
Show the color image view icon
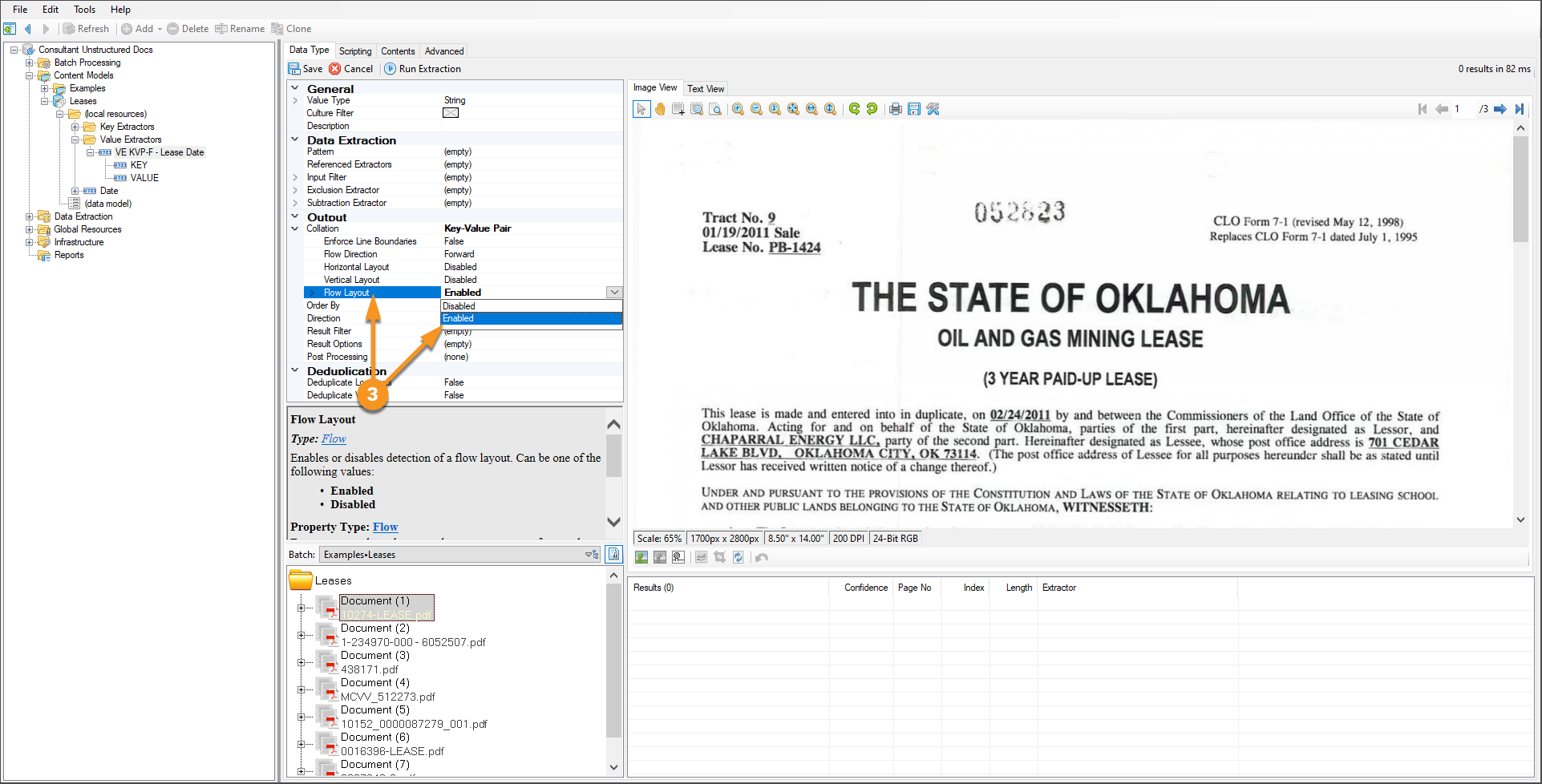point(641,557)
